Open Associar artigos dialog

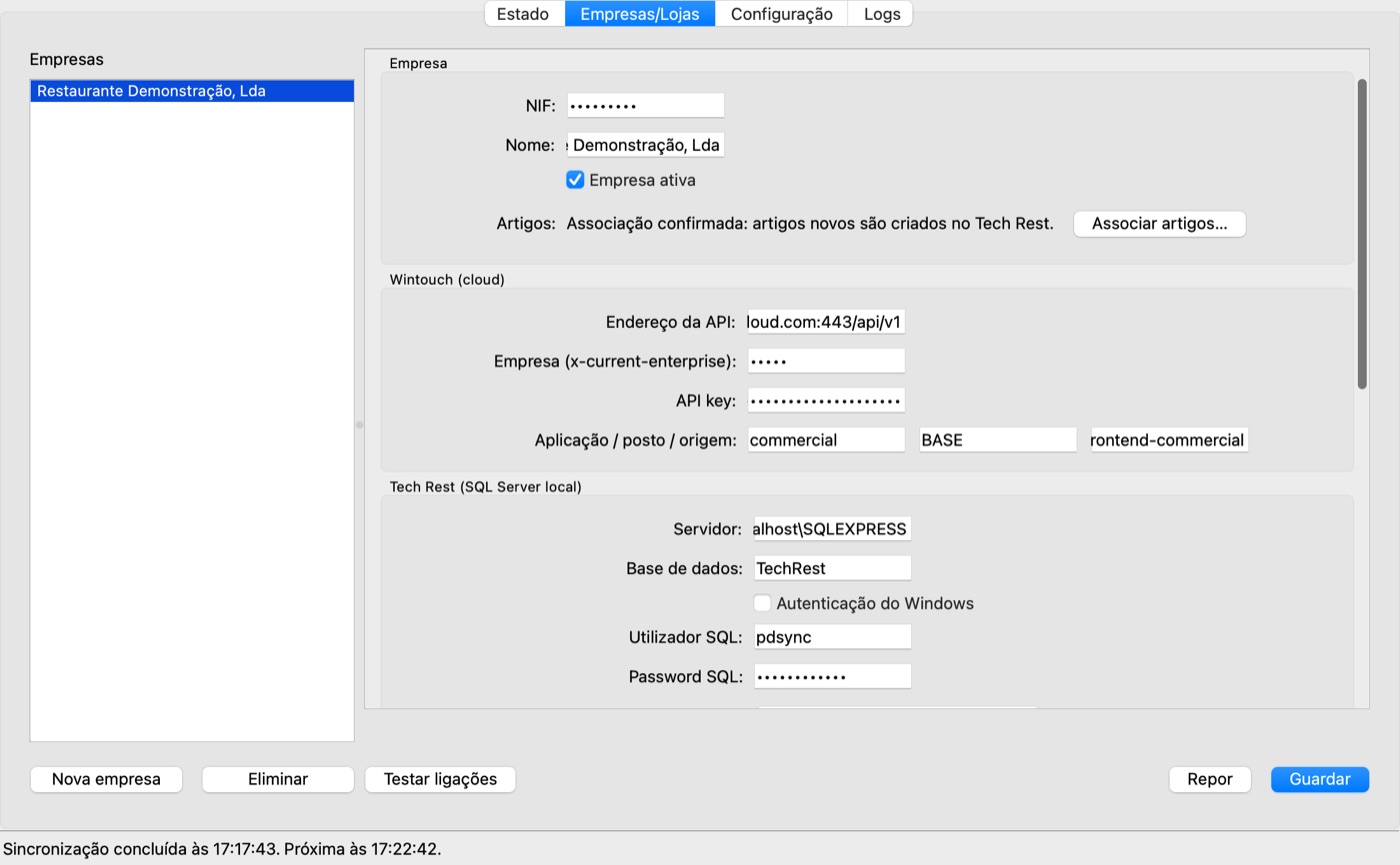click(1159, 224)
